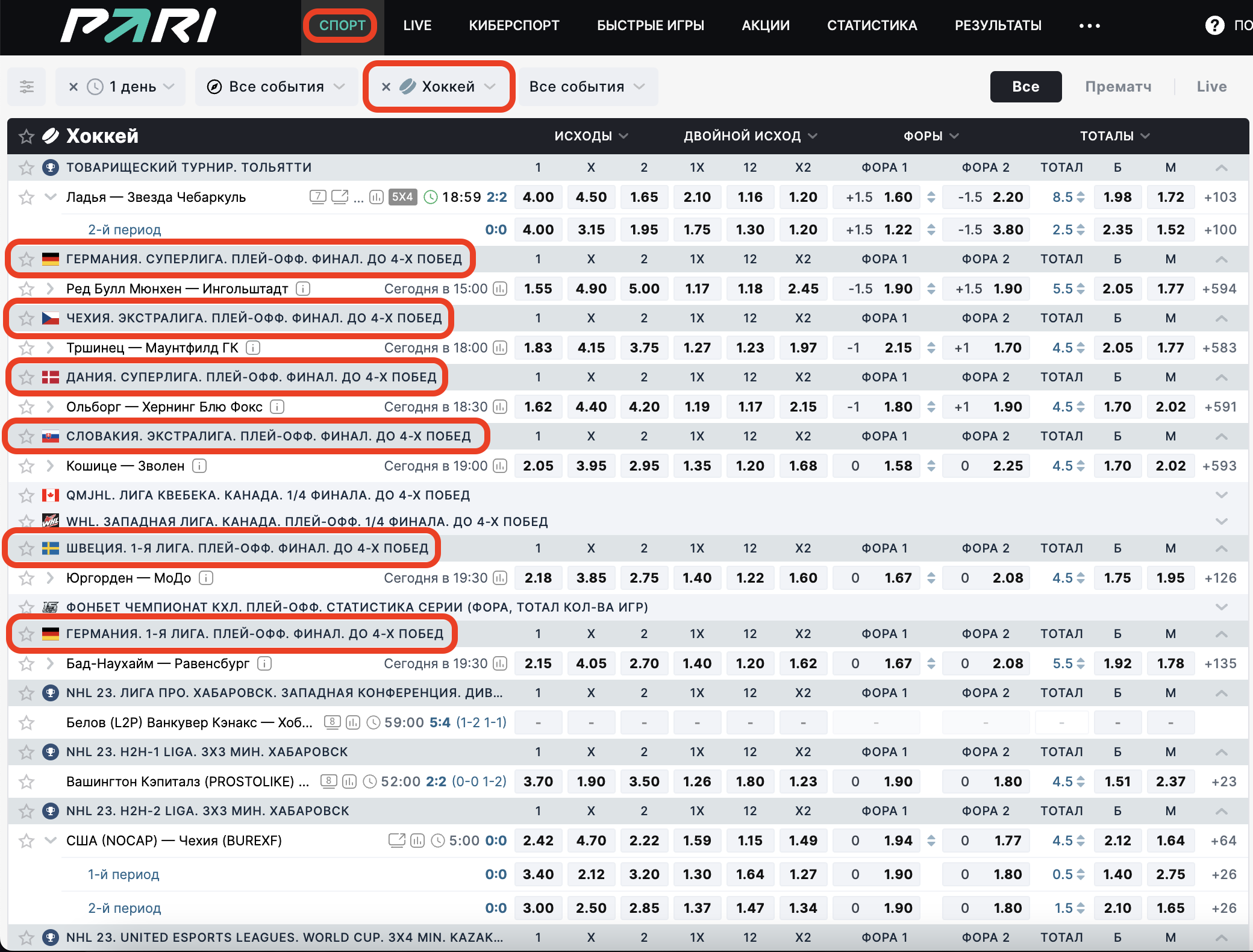The width and height of the screenshot is (1253, 952).
Task: Favorite the Юргорден — МоДо match
Action: [x=26, y=578]
